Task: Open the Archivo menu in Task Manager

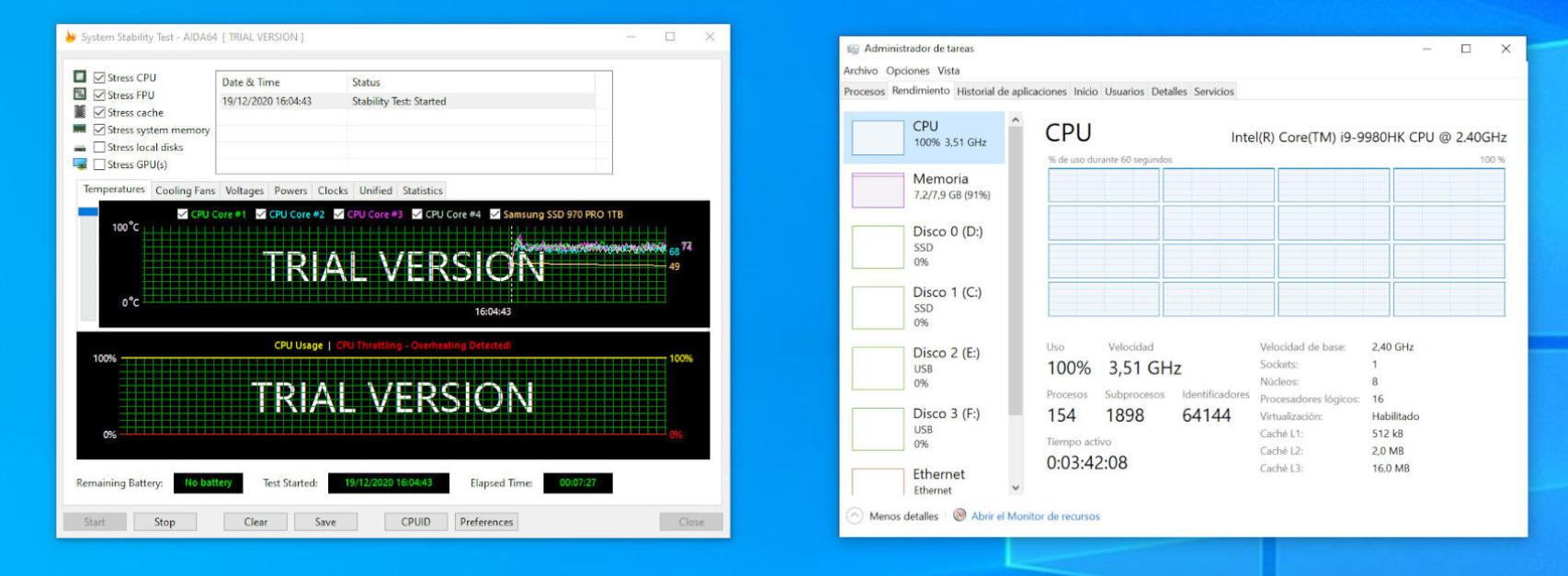Action: 860,71
